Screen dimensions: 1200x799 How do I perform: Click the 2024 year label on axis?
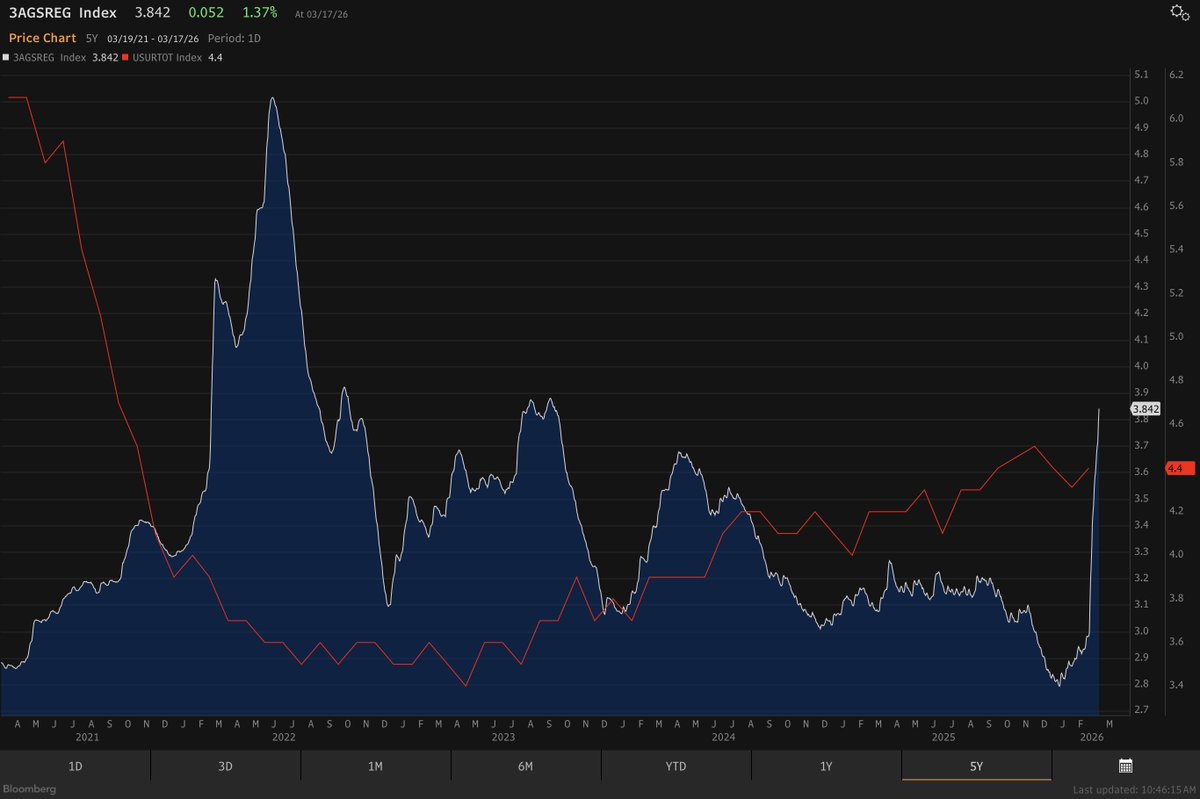(723, 737)
